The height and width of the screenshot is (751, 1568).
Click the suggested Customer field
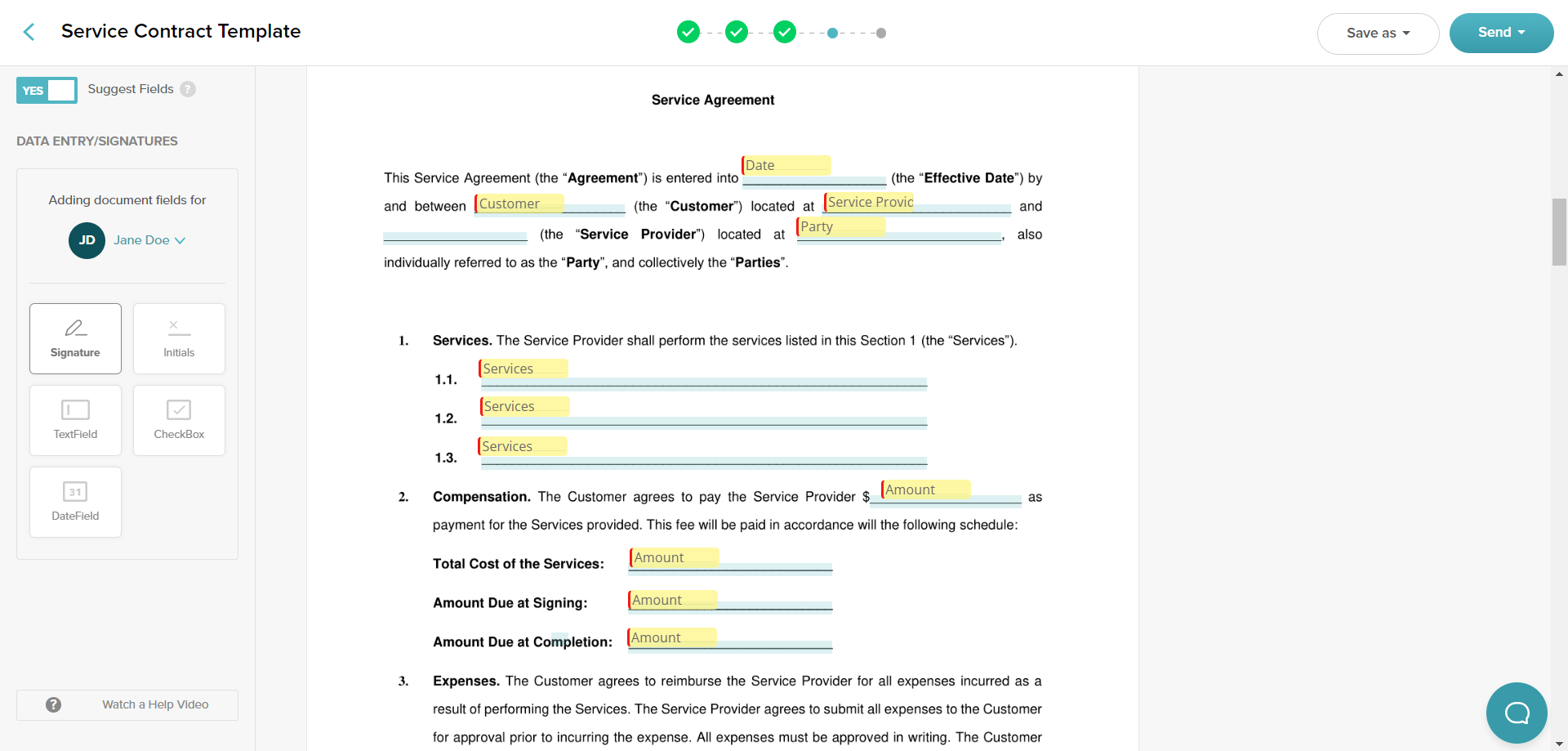(519, 203)
